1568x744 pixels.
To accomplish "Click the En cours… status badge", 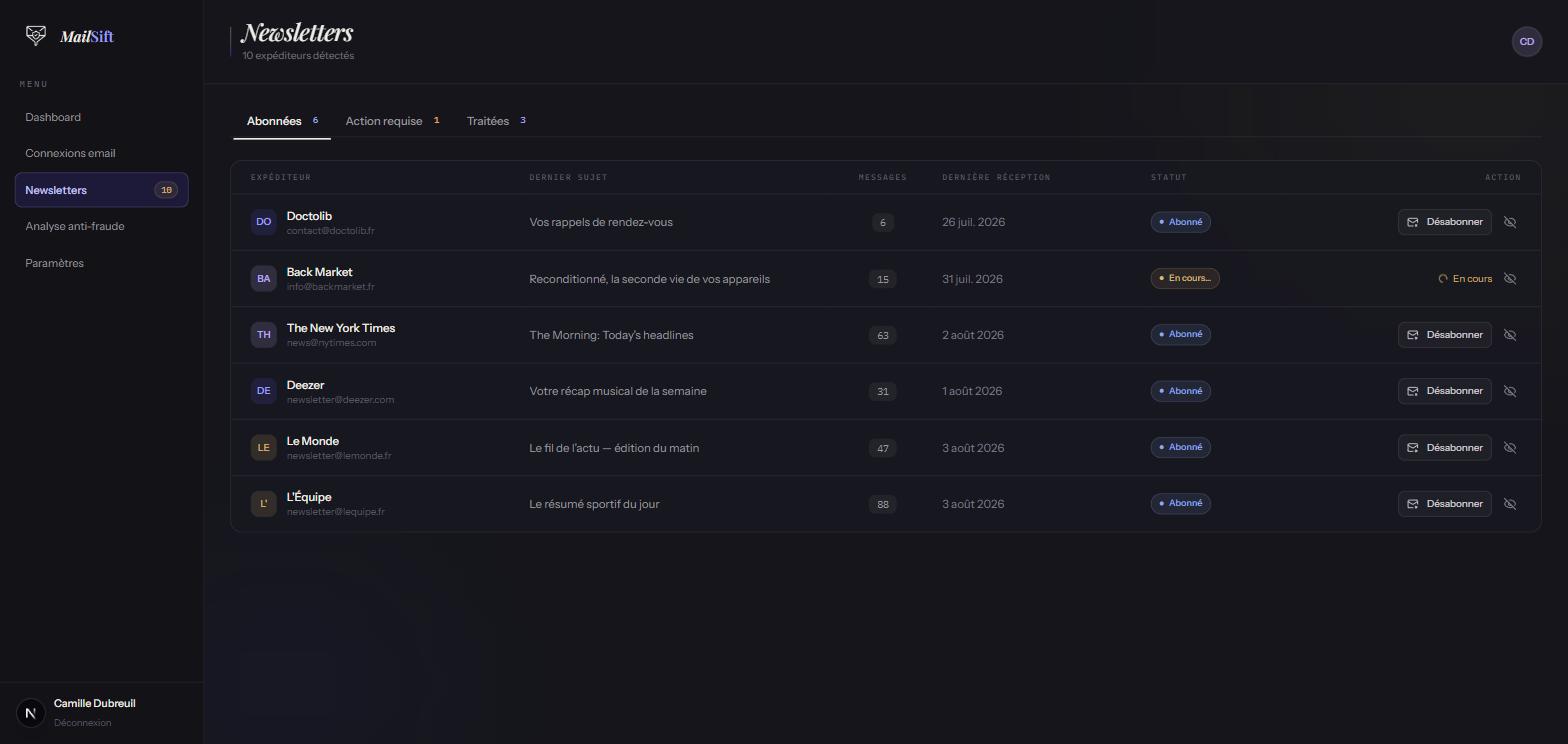I will [x=1184, y=278].
